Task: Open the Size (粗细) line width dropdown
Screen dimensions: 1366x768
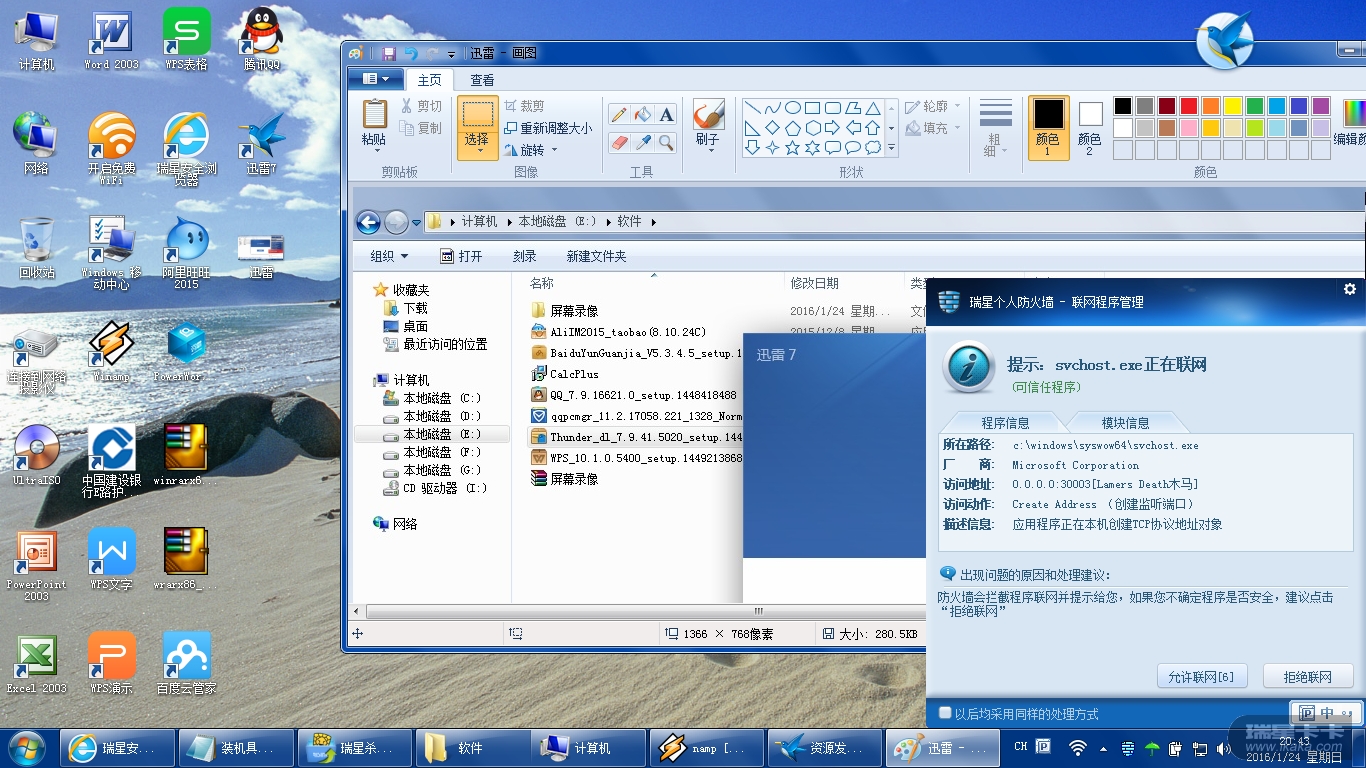Action: (995, 127)
